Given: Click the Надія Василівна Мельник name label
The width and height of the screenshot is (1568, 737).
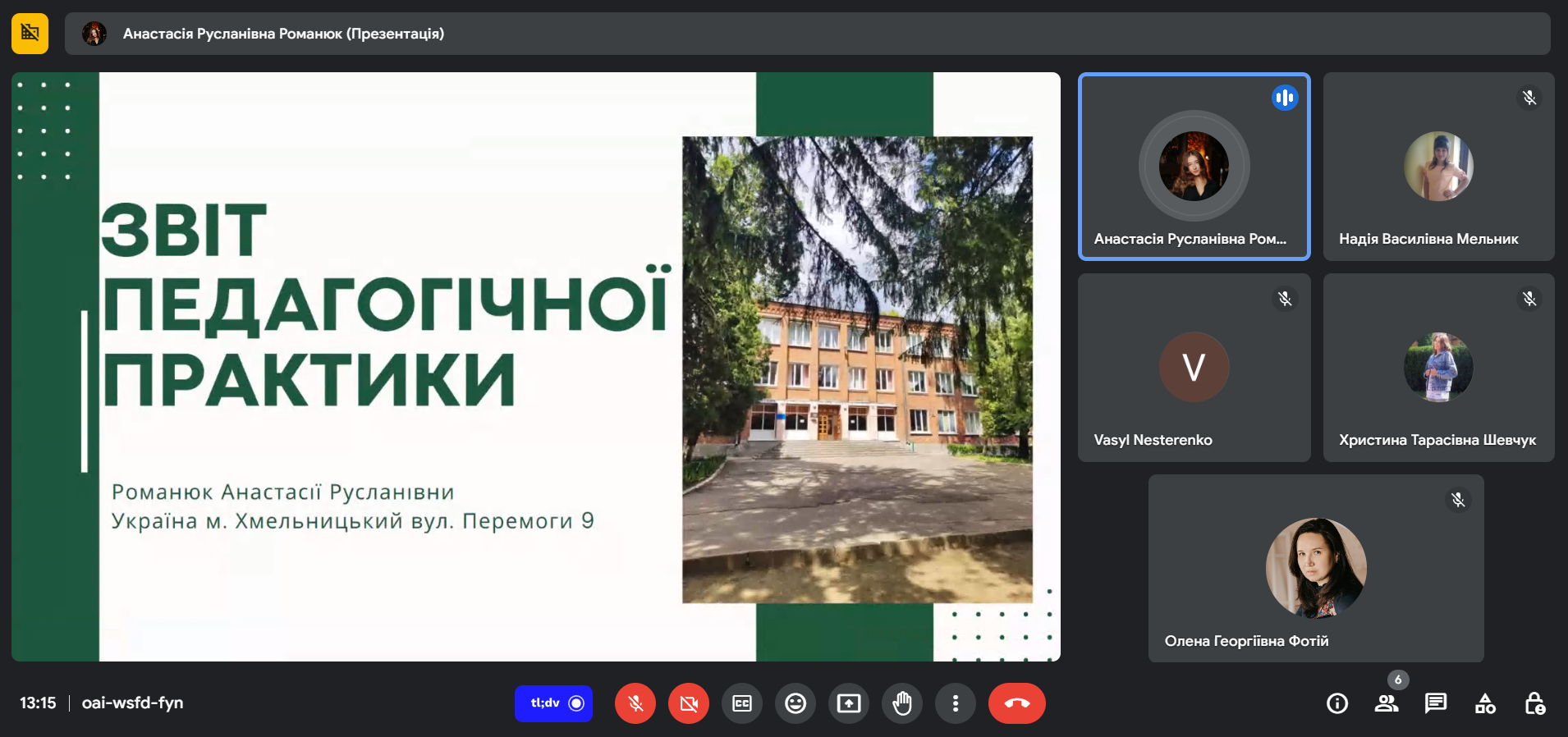Looking at the screenshot, I should point(1428,239).
